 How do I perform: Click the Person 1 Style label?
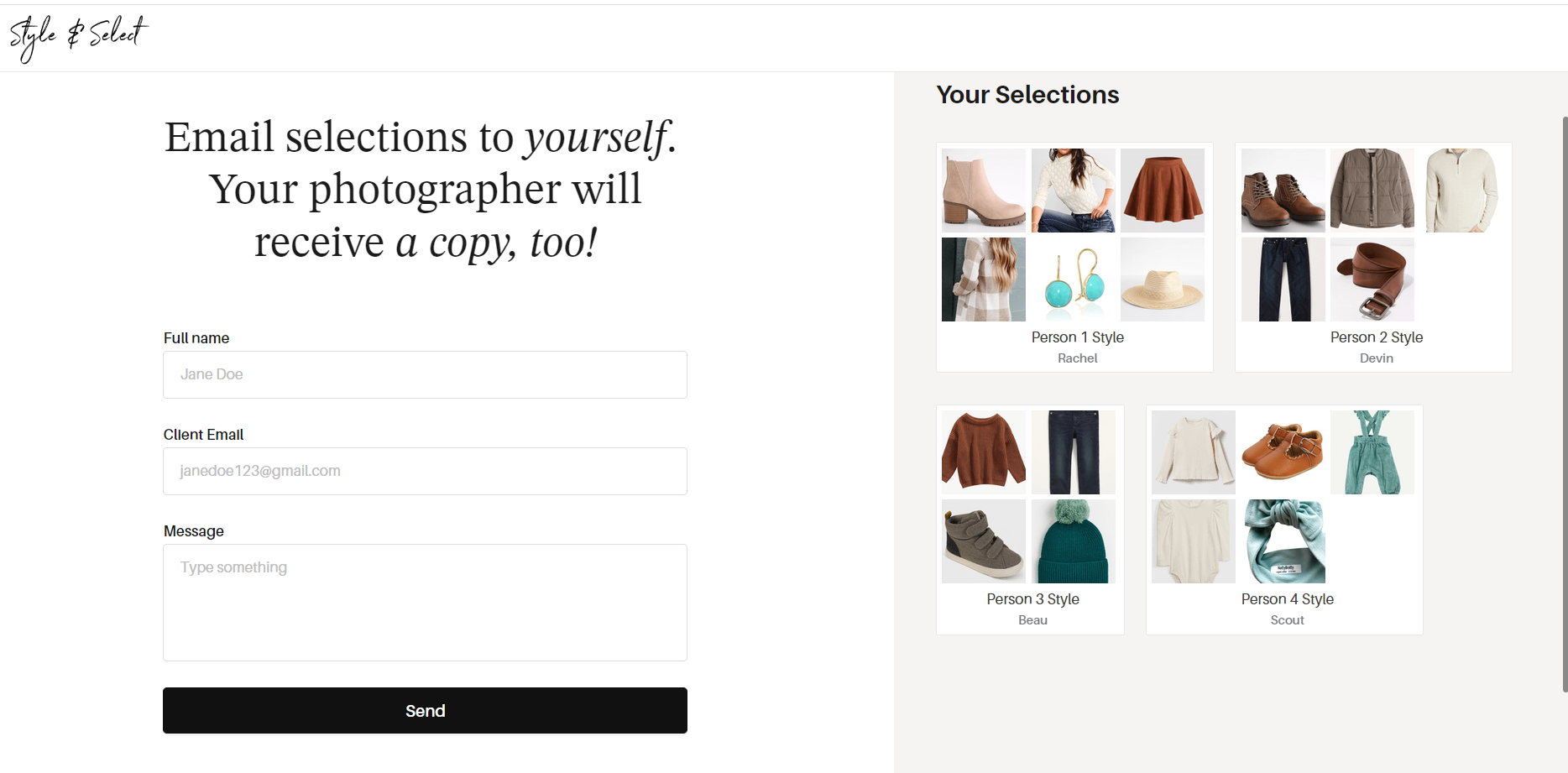click(1078, 337)
